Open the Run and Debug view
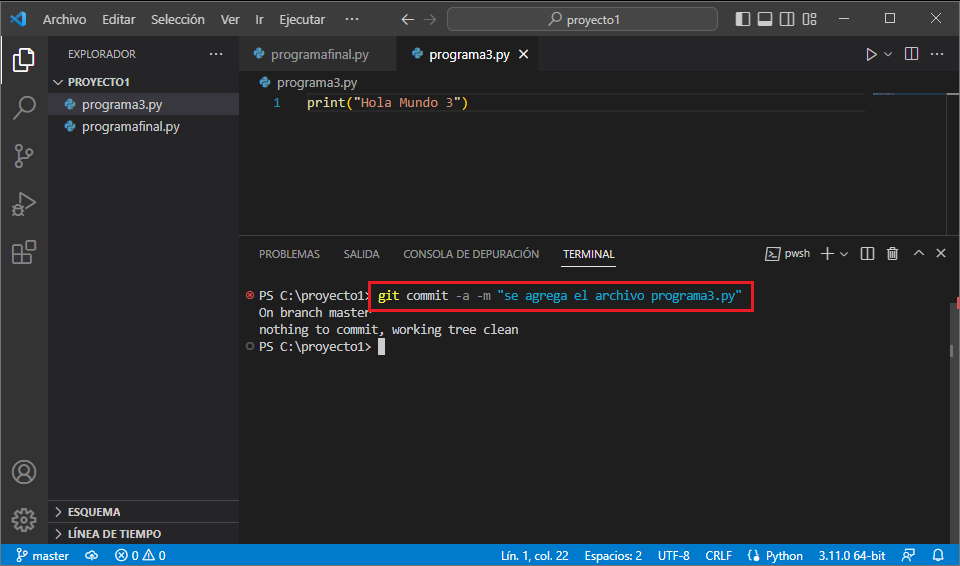This screenshot has width=960, height=566. 24,204
